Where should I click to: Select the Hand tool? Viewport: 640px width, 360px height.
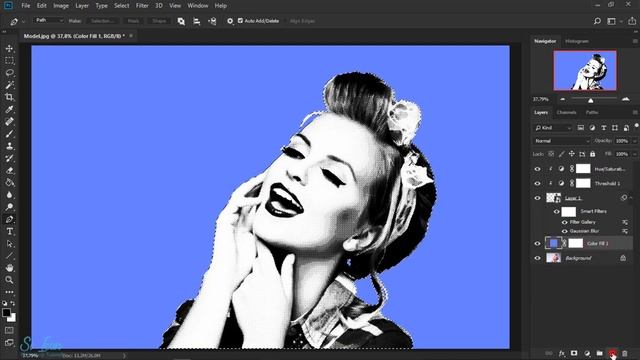click(x=9, y=268)
